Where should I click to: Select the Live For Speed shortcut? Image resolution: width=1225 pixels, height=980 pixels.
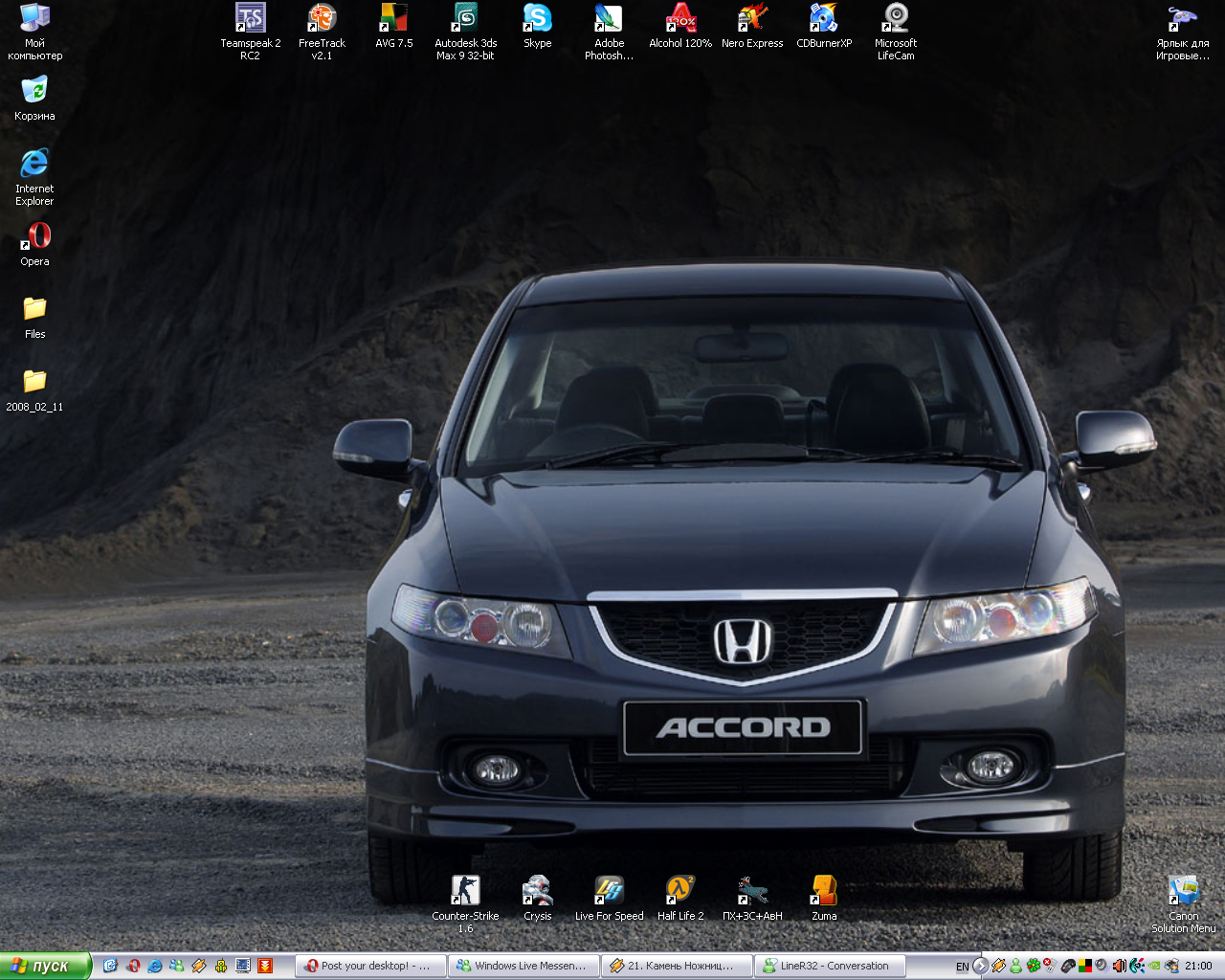(x=610, y=899)
